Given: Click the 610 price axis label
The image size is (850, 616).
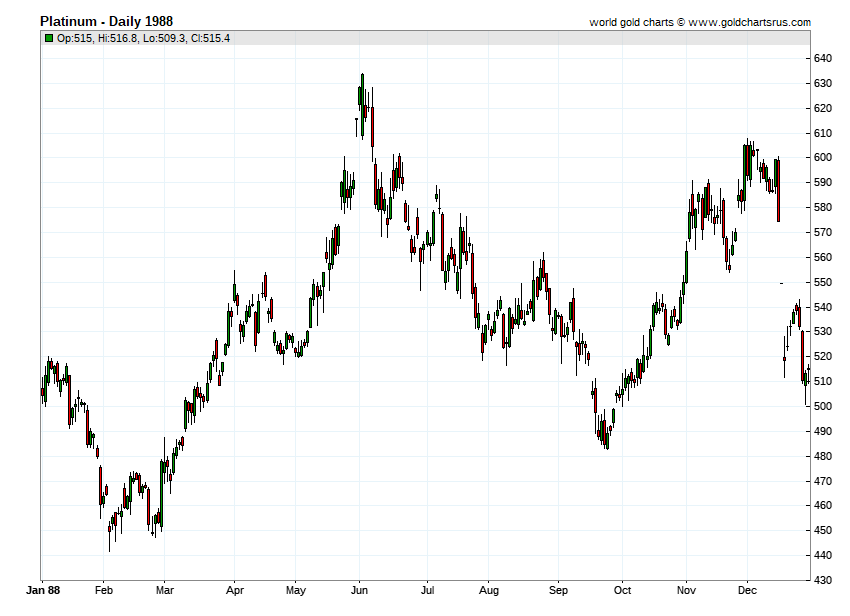Looking at the screenshot, I should tap(823, 133).
